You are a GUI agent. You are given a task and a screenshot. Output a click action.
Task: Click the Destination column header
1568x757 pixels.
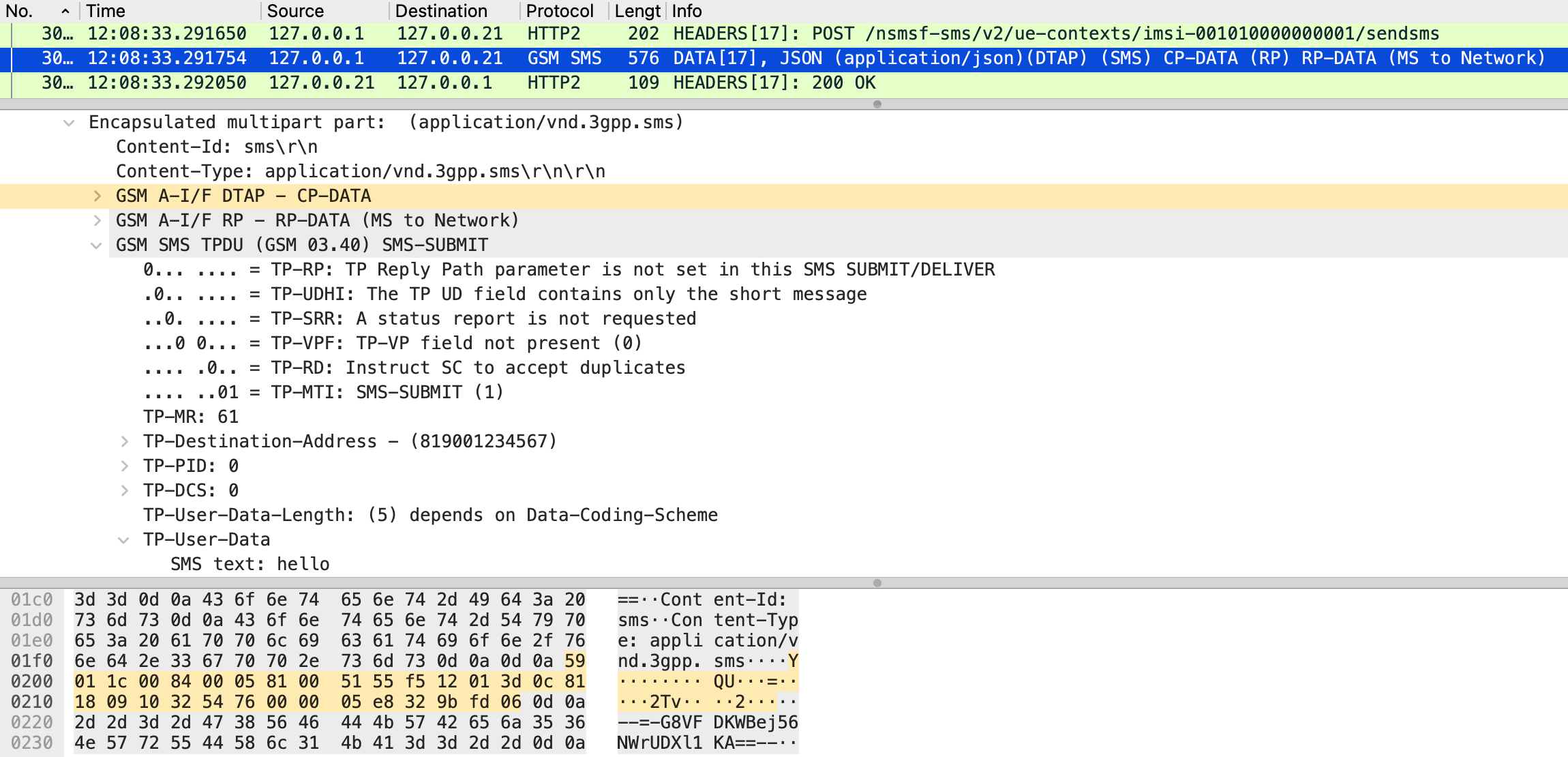click(441, 11)
